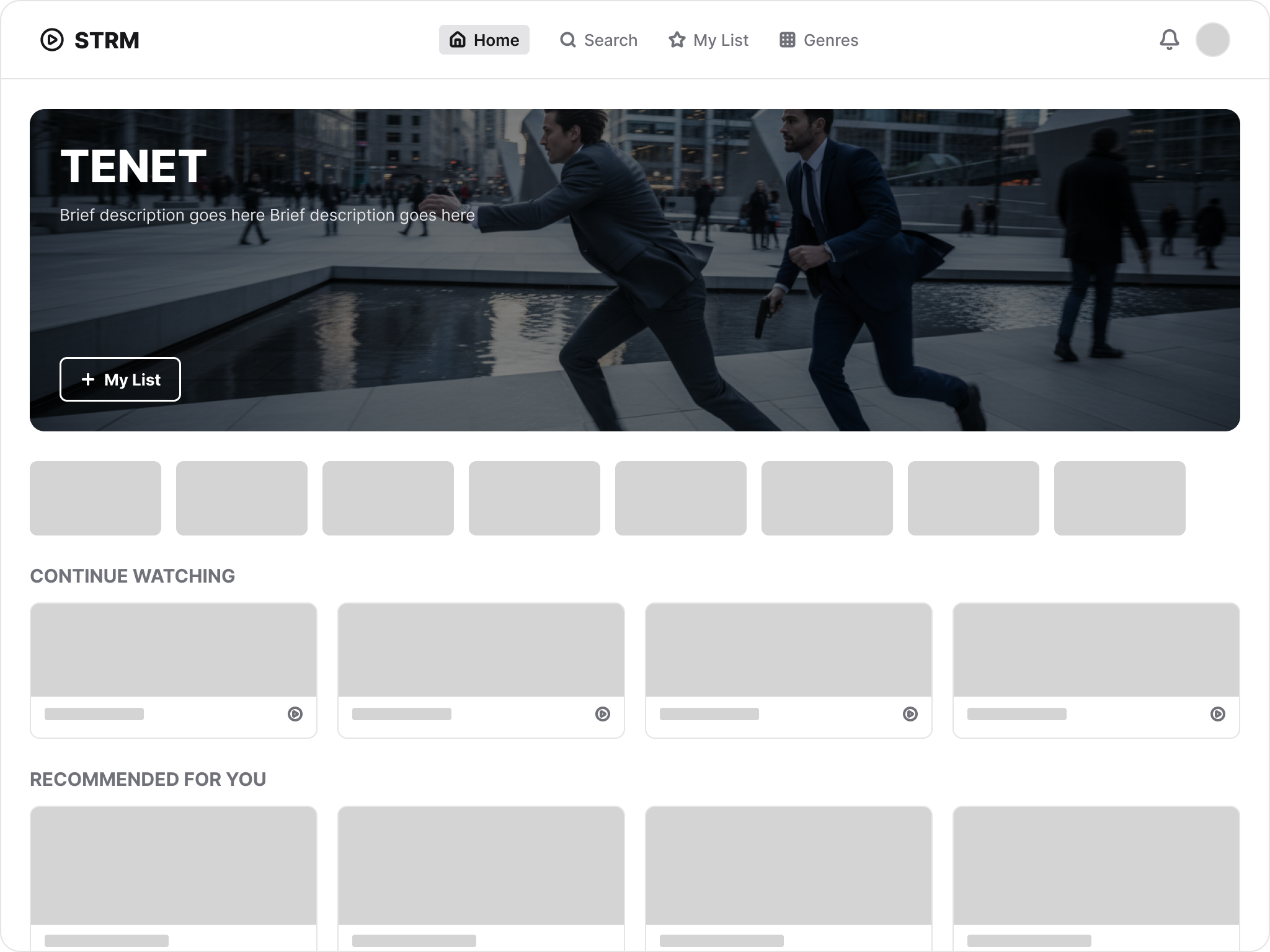
Task: Click the STRM play-circle logo icon
Action: 52,40
